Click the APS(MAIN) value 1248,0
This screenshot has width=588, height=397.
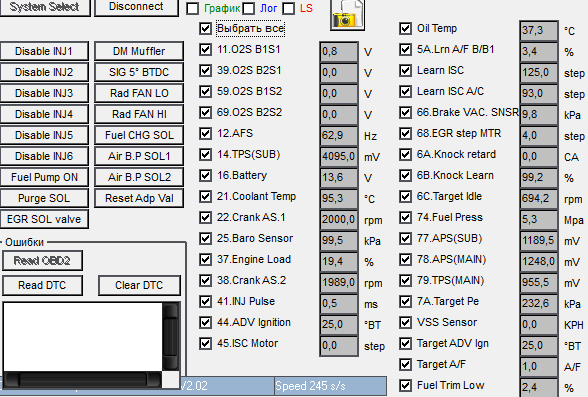click(x=539, y=261)
